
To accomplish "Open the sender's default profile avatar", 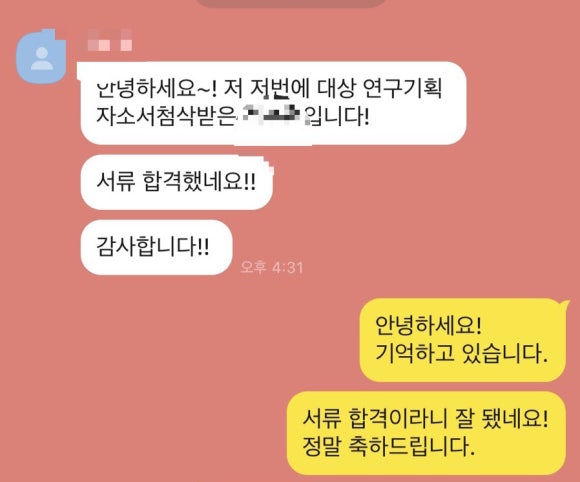I will [x=41, y=57].
